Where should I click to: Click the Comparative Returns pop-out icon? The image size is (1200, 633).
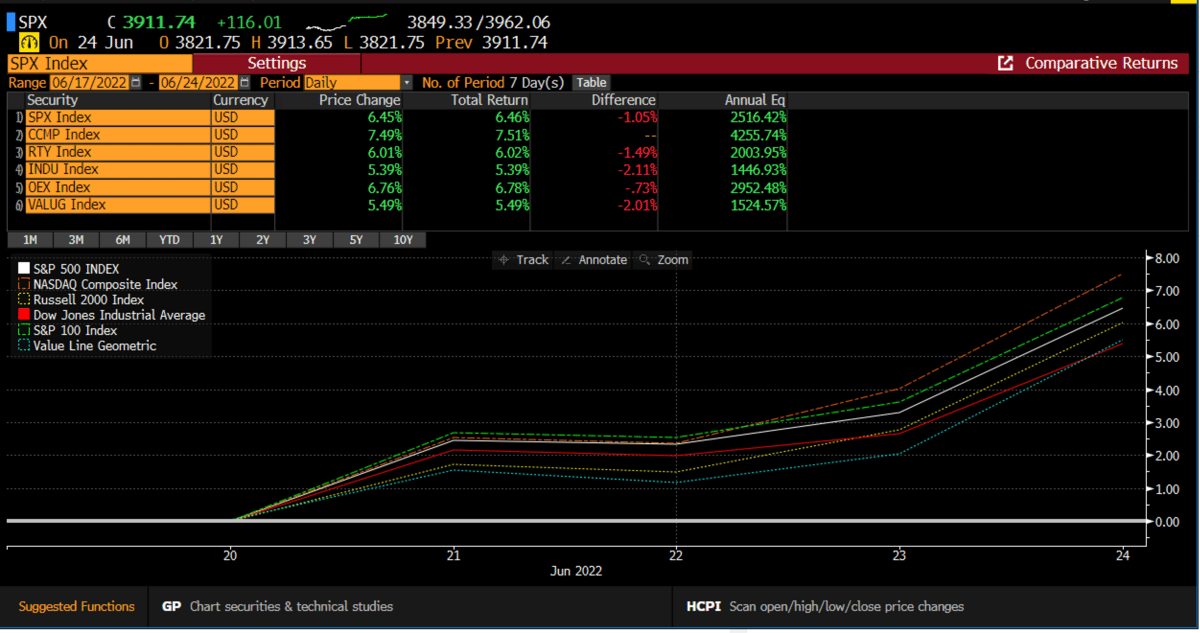click(1006, 63)
